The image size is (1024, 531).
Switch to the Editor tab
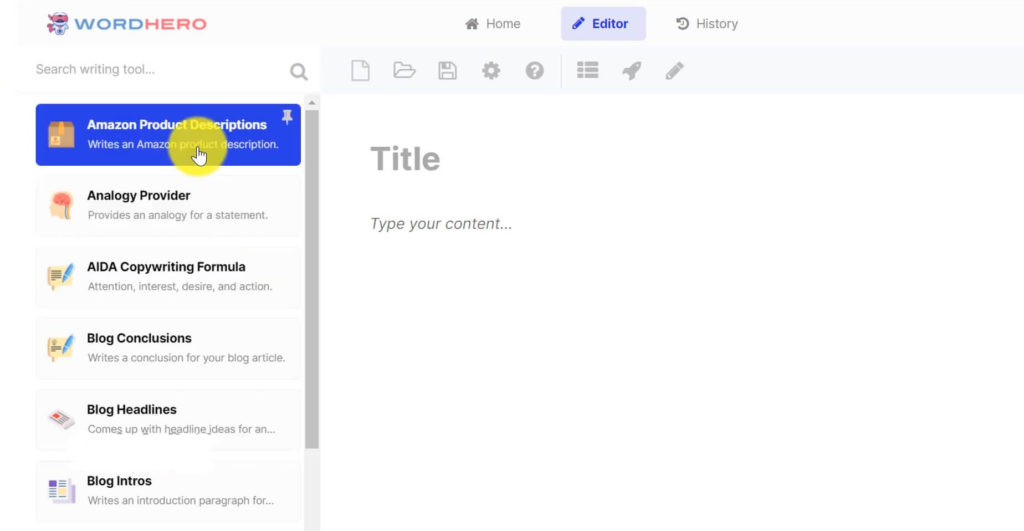click(603, 24)
